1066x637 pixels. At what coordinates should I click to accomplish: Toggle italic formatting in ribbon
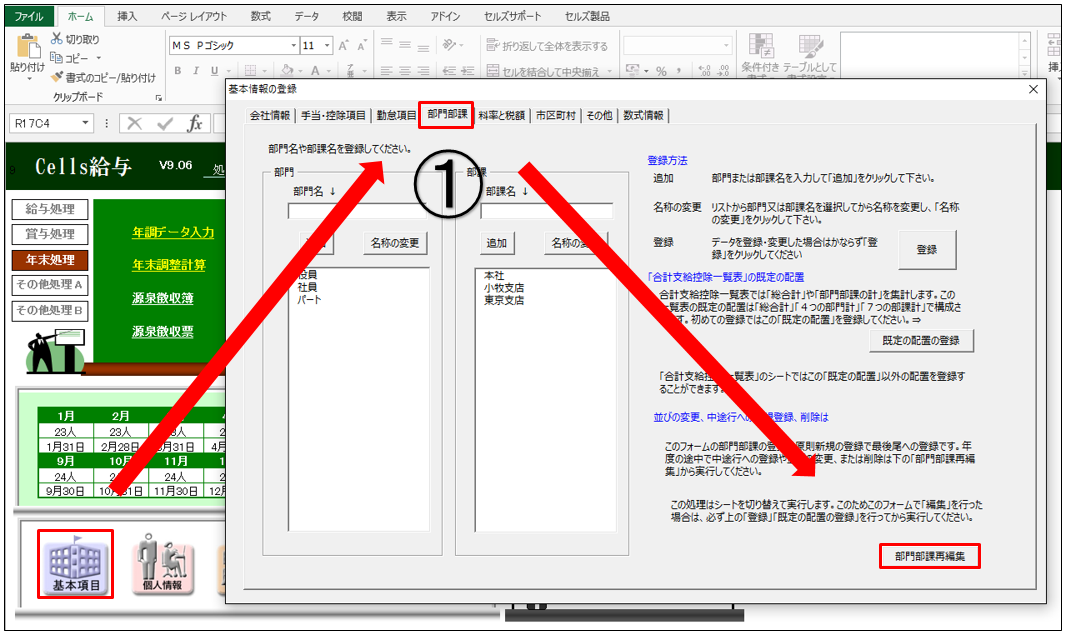(x=196, y=71)
